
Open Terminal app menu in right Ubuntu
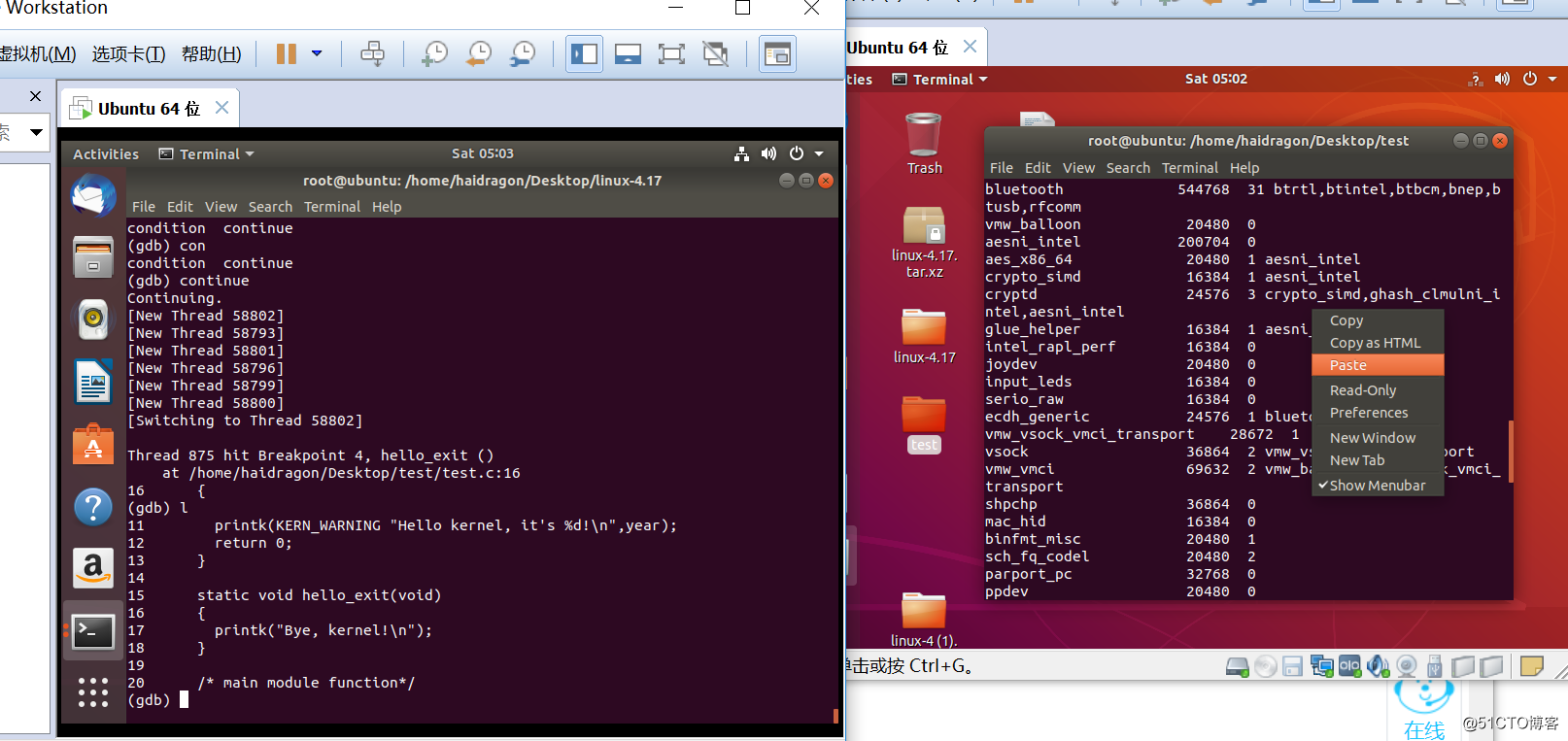click(939, 79)
